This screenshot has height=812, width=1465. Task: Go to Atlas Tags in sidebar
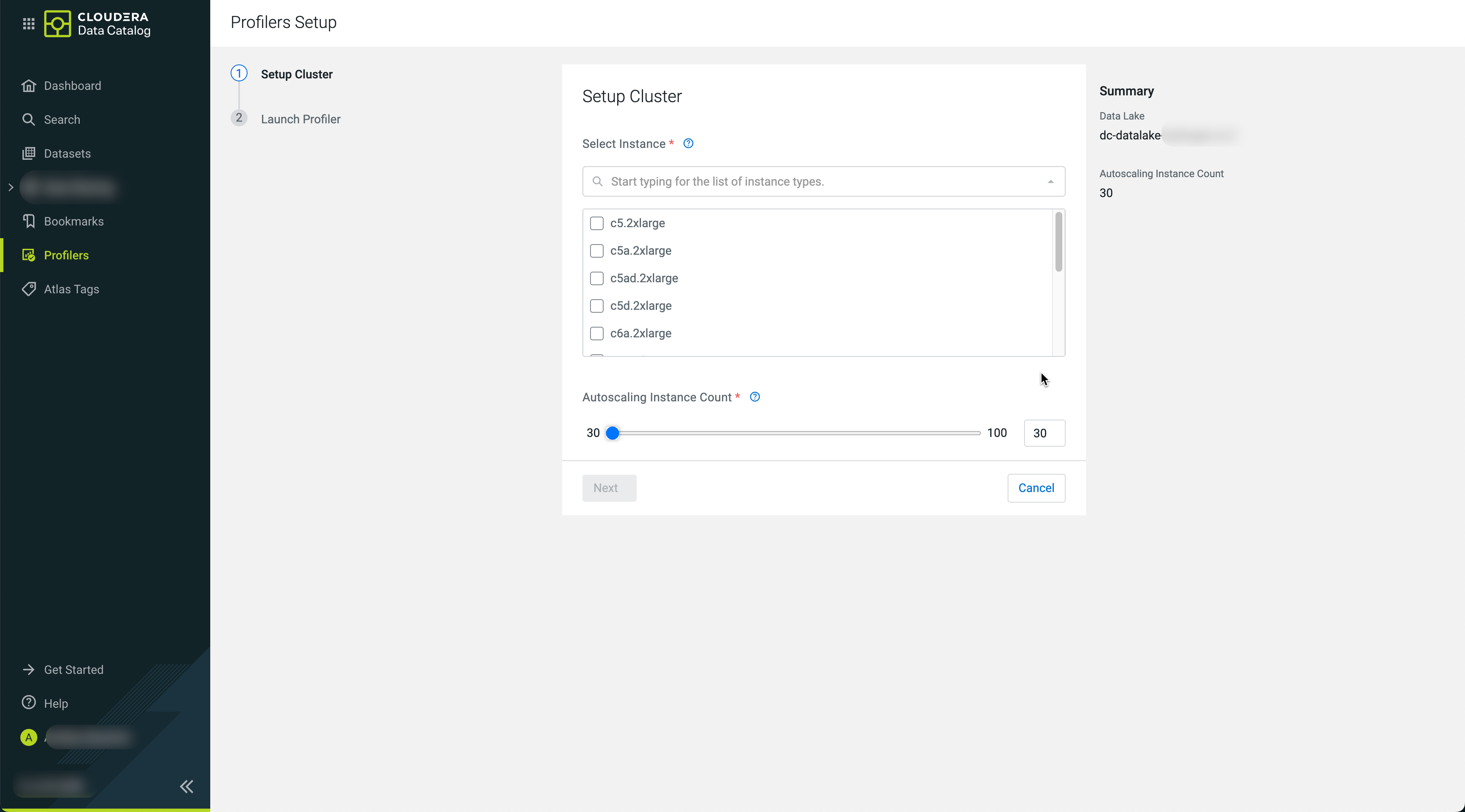[x=71, y=289]
